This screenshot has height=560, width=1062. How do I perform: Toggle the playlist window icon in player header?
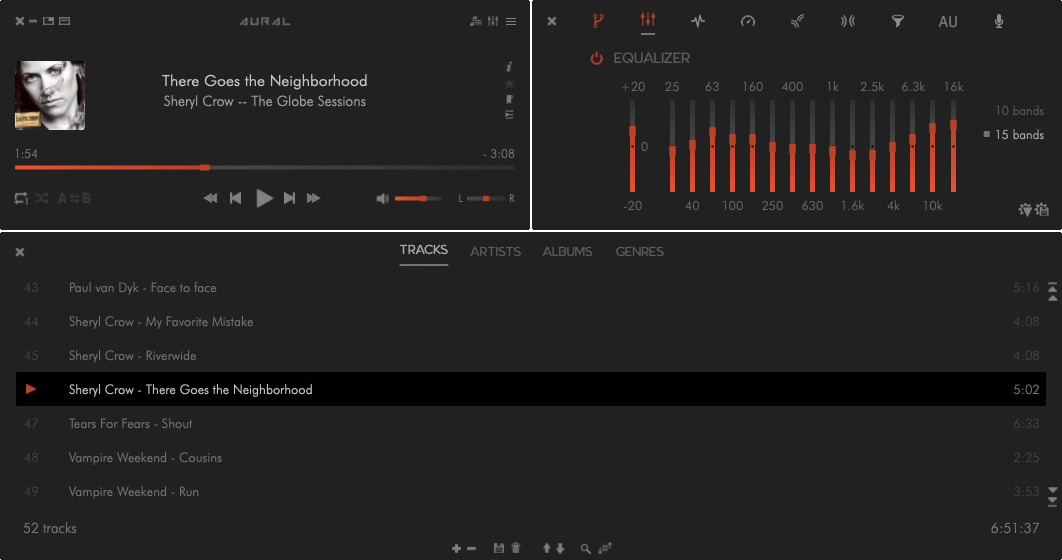pos(475,21)
